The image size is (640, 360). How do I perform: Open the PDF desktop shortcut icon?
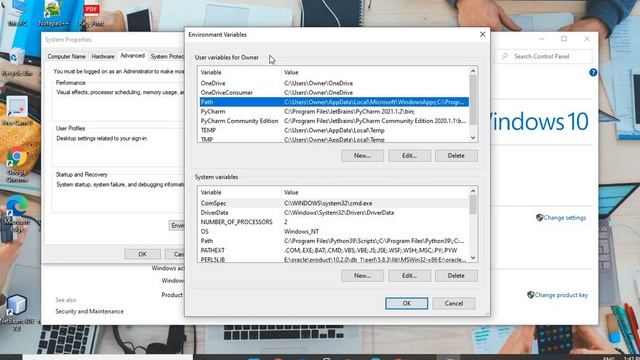91,13
